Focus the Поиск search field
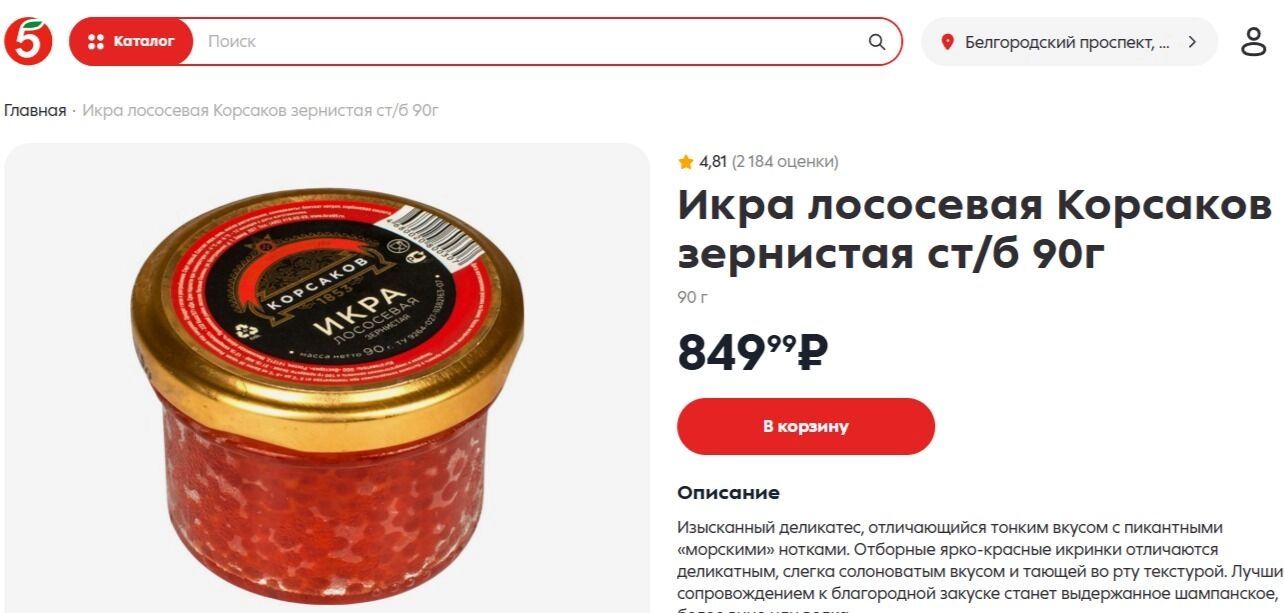1284x613 pixels. (530, 41)
